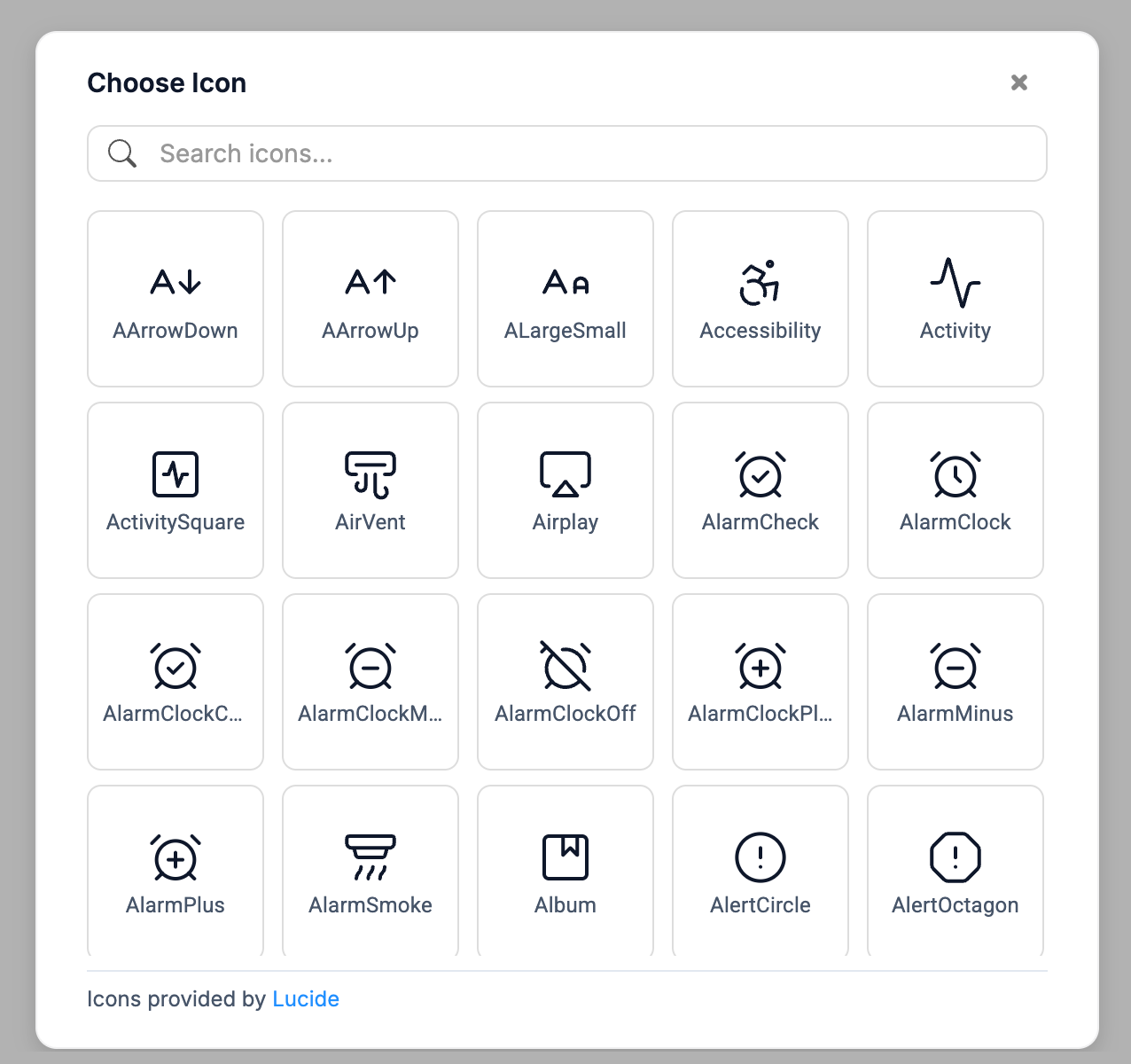Select the Accessibility wheelchair icon
Image resolution: width=1131 pixels, height=1064 pixels.
(760, 299)
